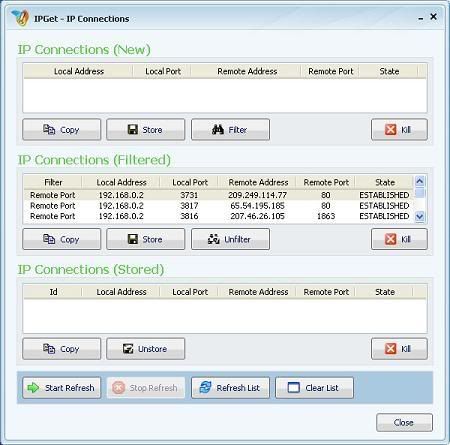Sort the New list by the Remote Address column
The image size is (450, 445).
point(247,71)
